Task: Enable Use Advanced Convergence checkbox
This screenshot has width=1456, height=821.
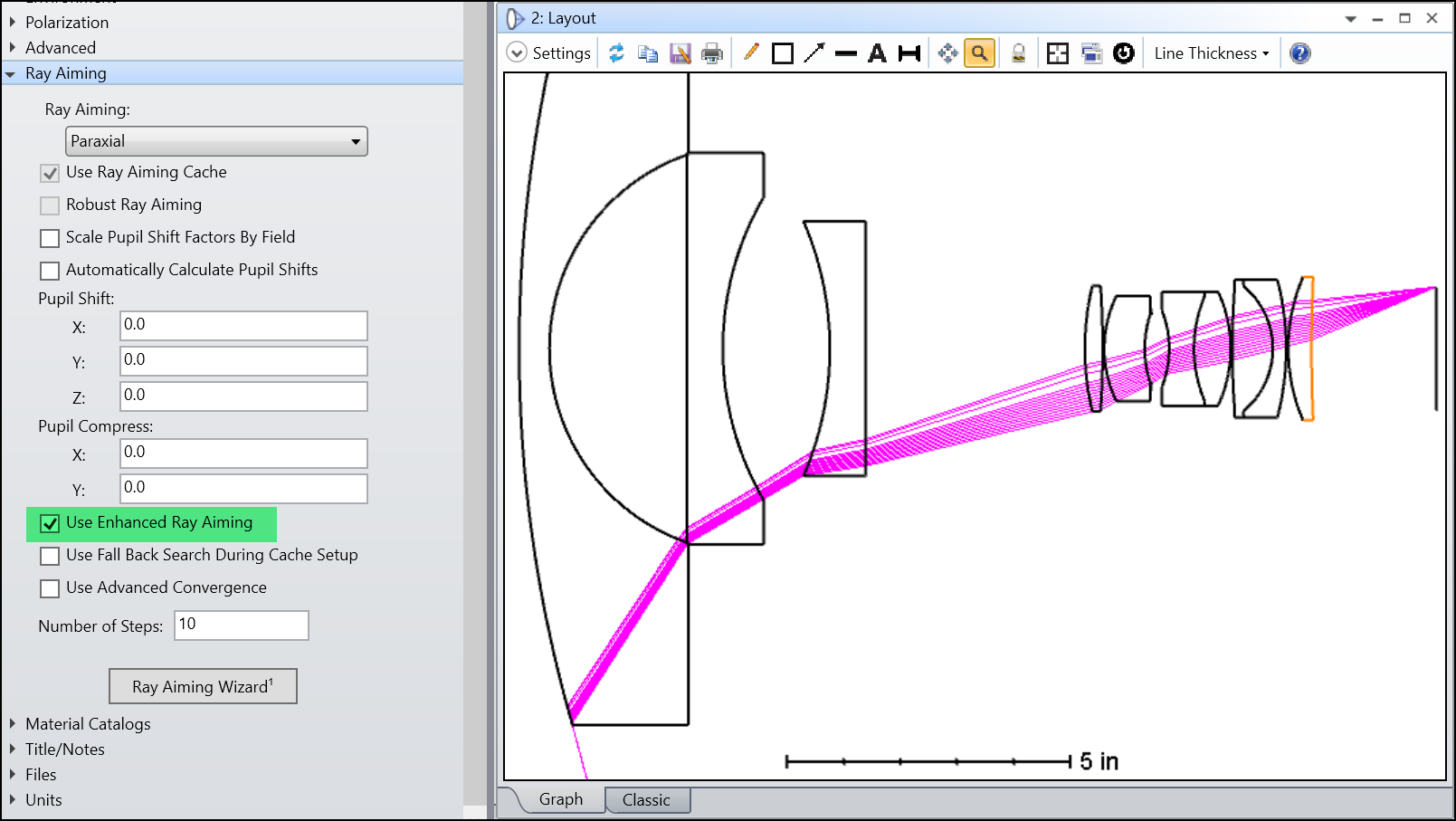Action: point(50,588)
